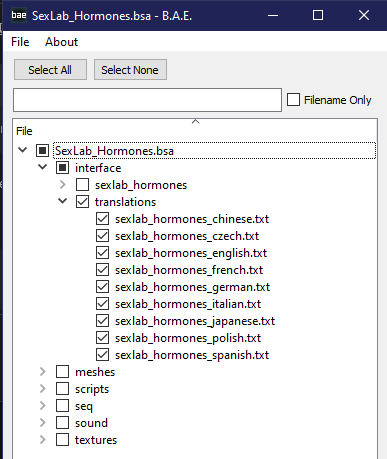387x459 pixels.
Task: Select sexlab_hormones_spanish.txt file name
Action: [192, 355]
